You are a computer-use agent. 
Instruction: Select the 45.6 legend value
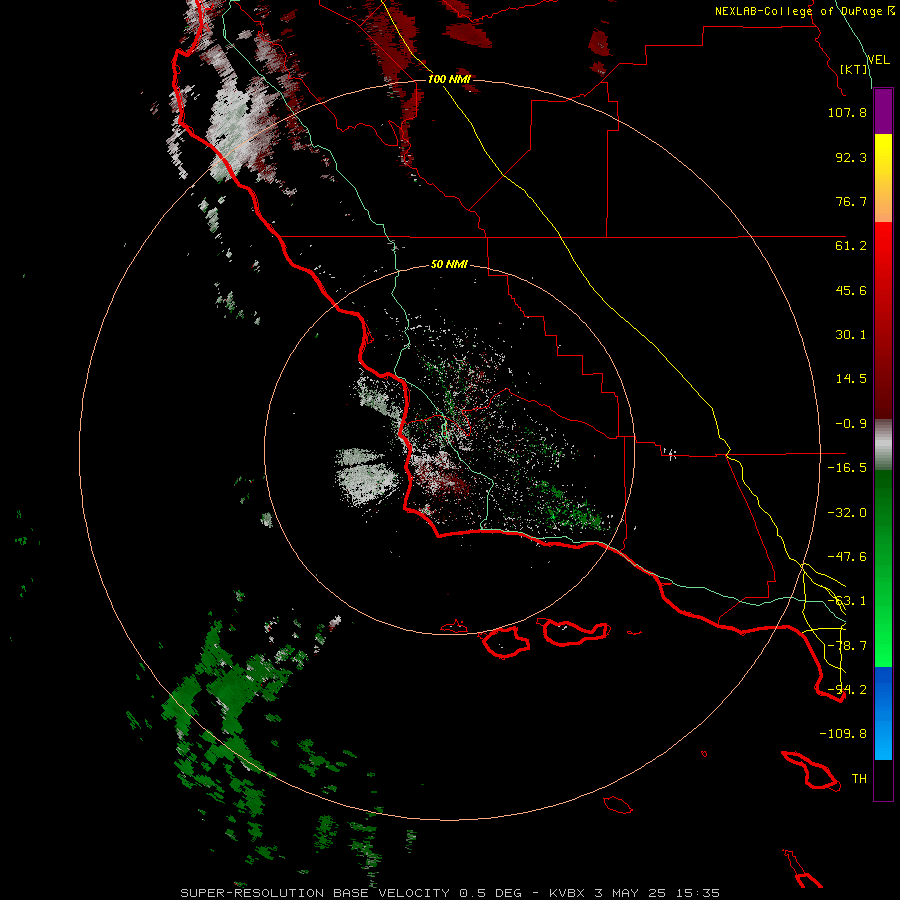pyautogui.click(x=851, y=290)
